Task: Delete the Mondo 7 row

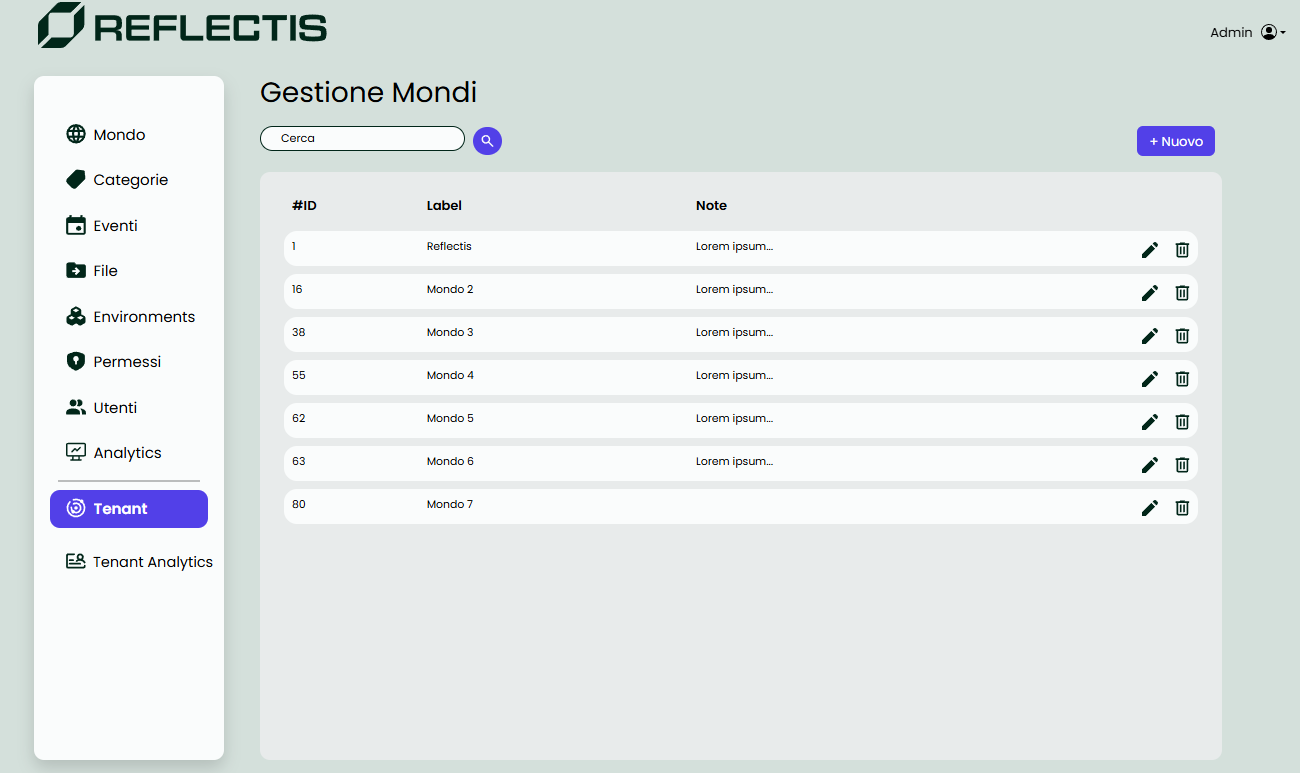Action: tap(1182, 508)
